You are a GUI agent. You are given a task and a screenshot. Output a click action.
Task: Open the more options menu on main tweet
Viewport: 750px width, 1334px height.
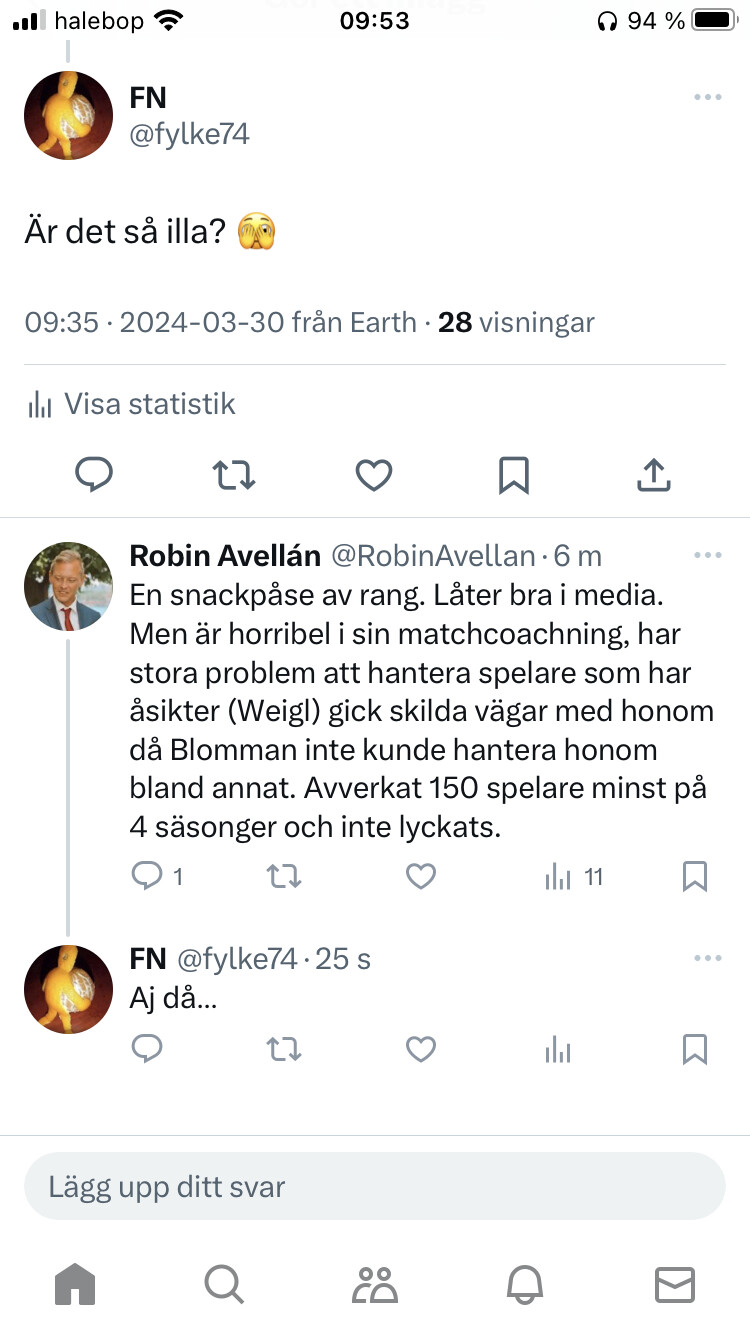coord(707,97)
